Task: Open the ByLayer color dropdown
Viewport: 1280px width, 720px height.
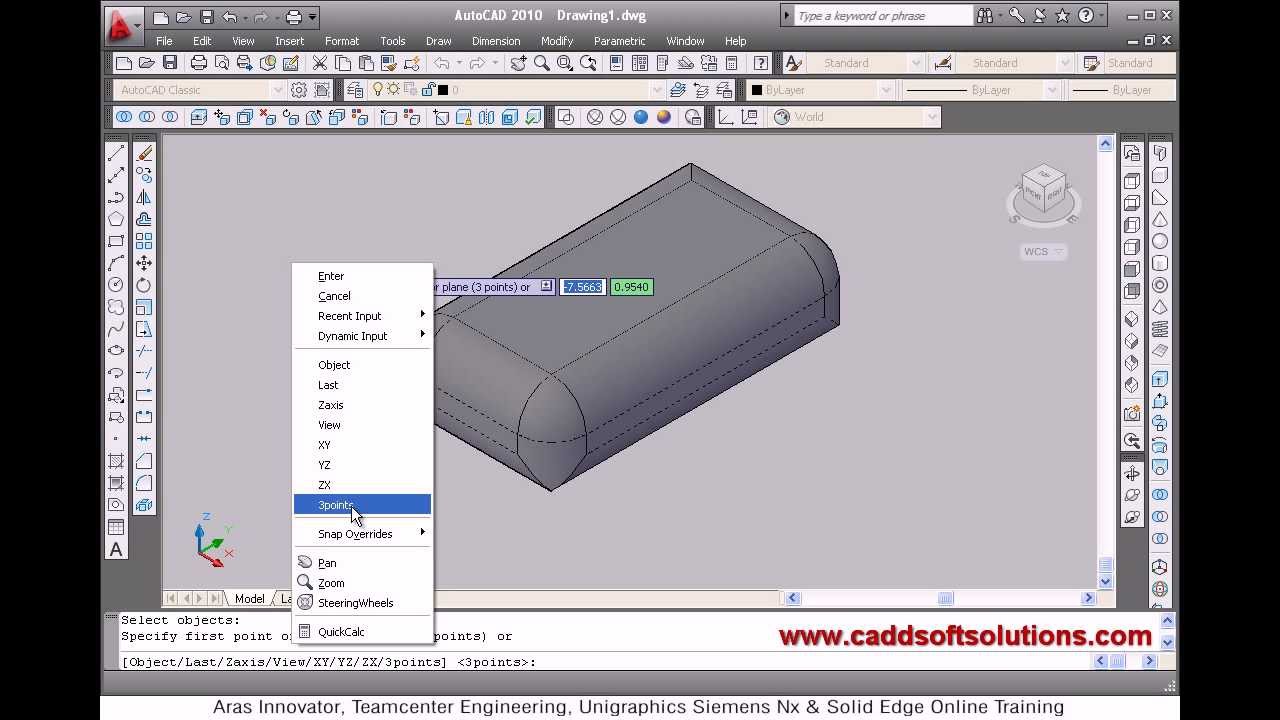Action: pos(885,90)
